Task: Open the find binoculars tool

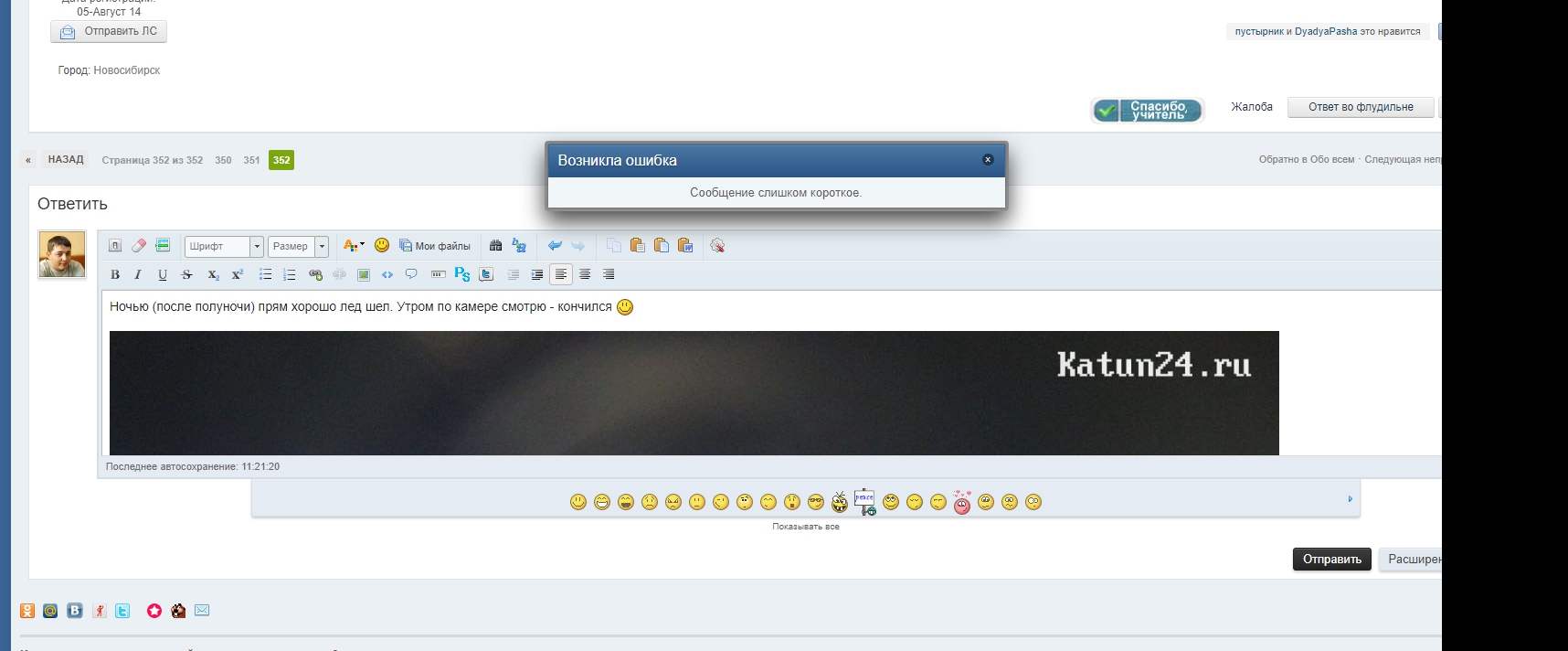Action: click(495, 245)
